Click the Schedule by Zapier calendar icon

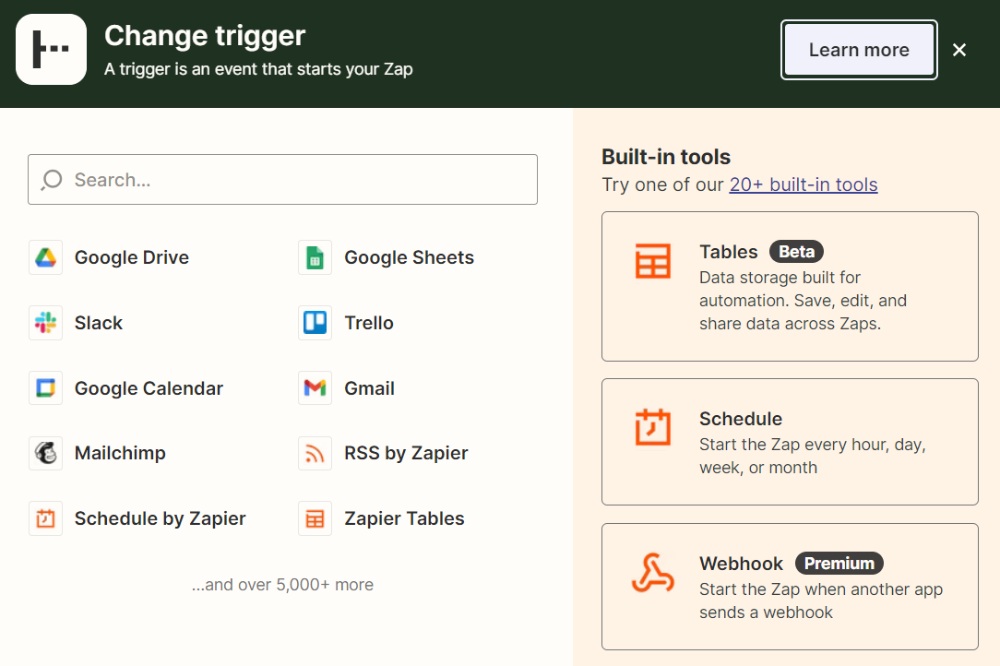point(45,519)
